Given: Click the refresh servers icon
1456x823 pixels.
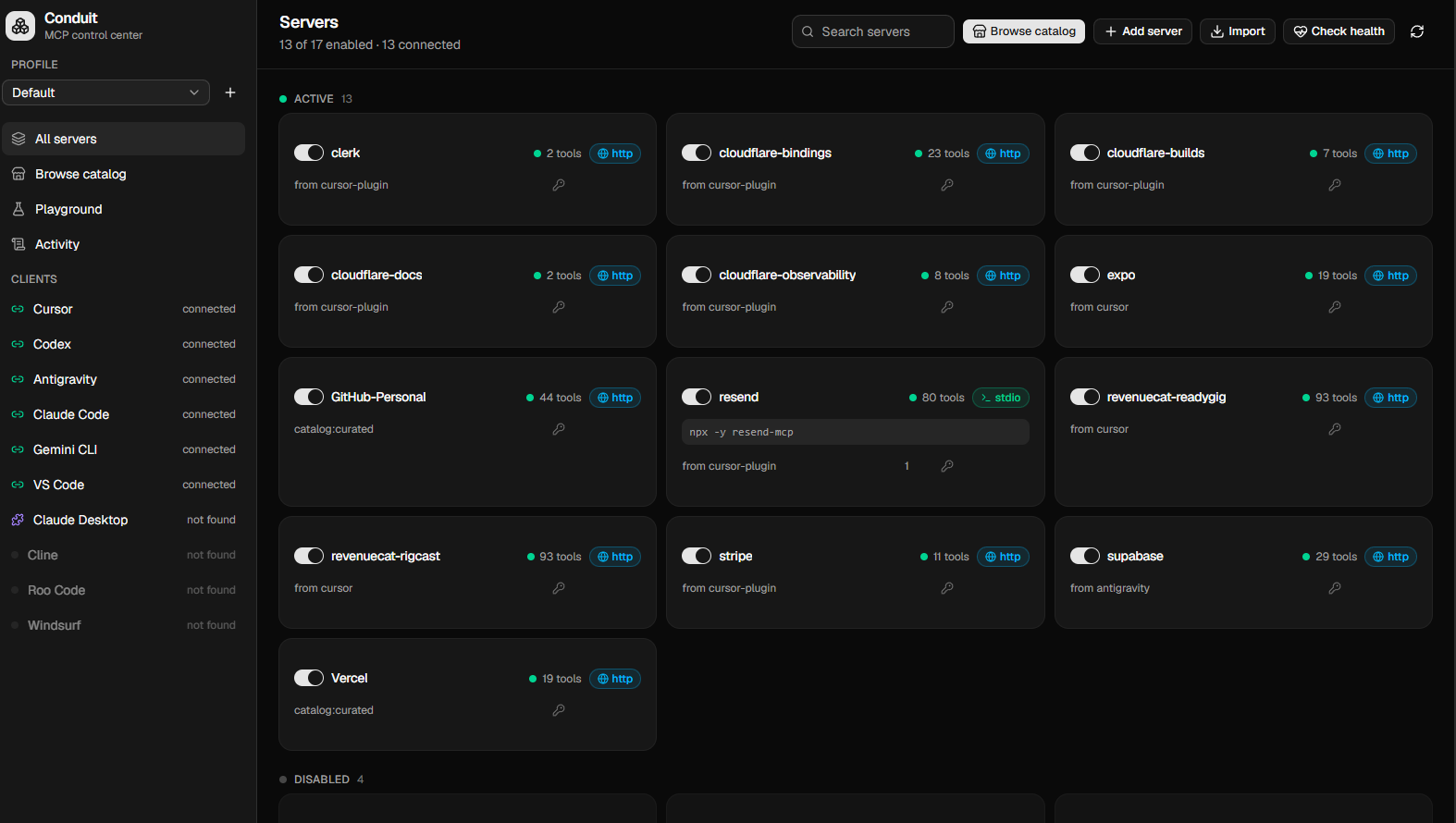Looking at the screenshot, I should (1417, 31).
